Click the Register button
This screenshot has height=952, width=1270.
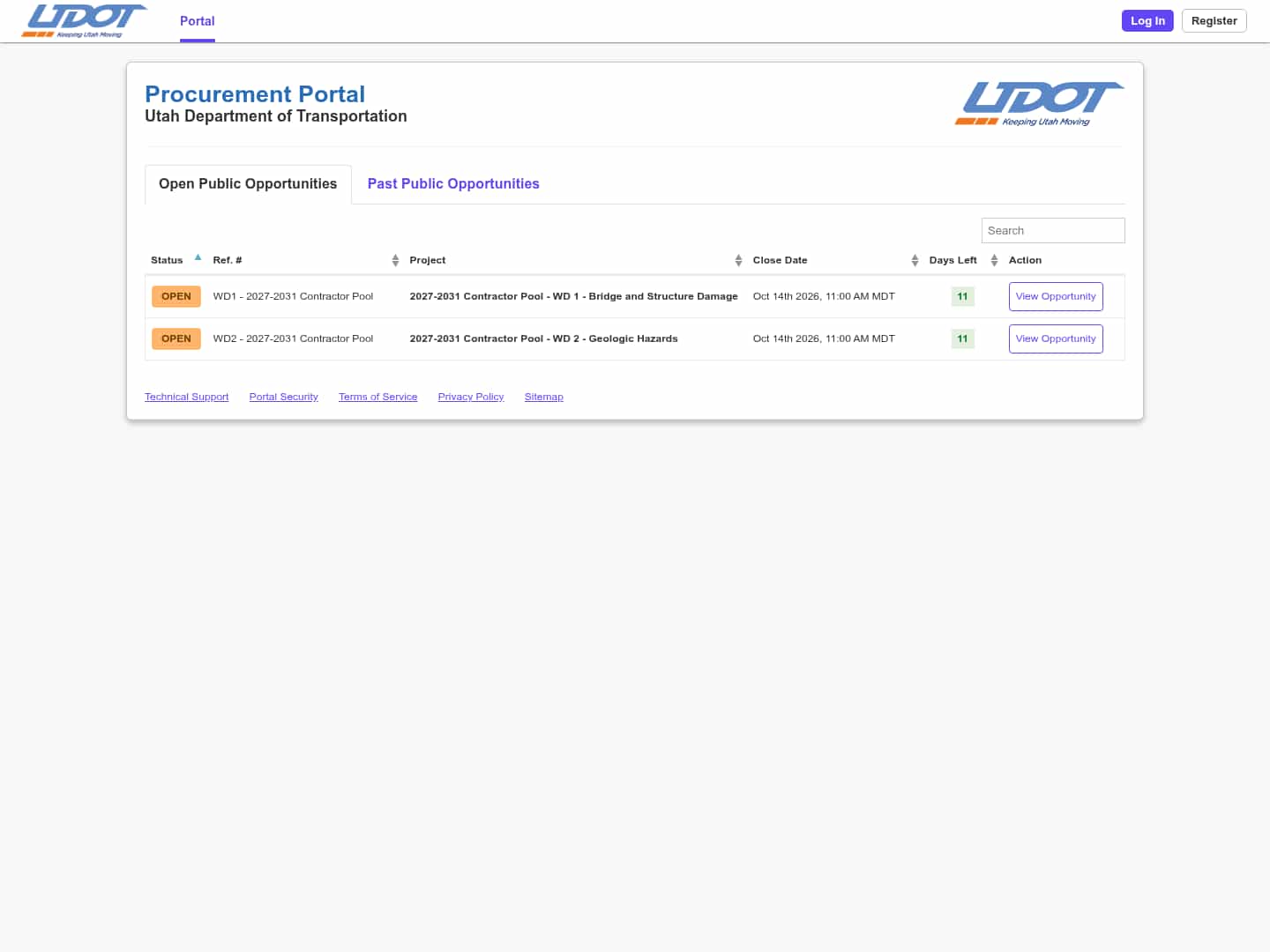pyautogui.click(x=1214, y=21)
